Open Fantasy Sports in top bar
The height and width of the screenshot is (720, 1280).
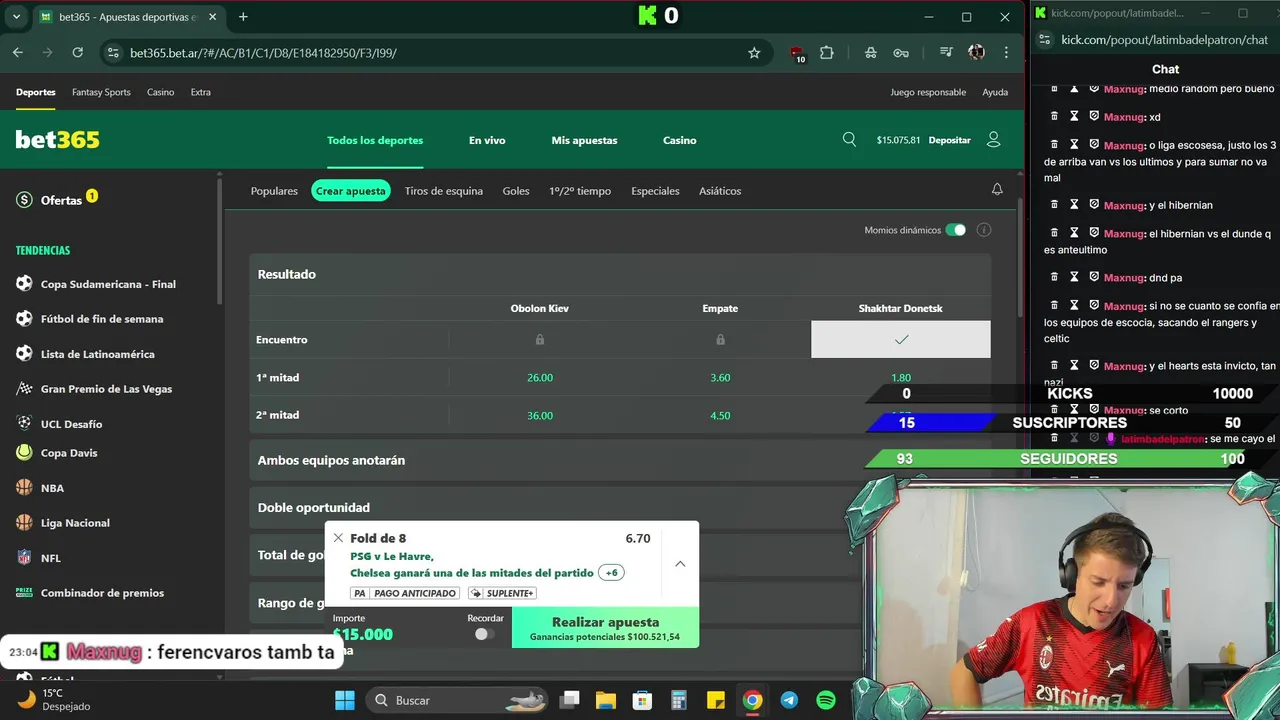point(101,92)
